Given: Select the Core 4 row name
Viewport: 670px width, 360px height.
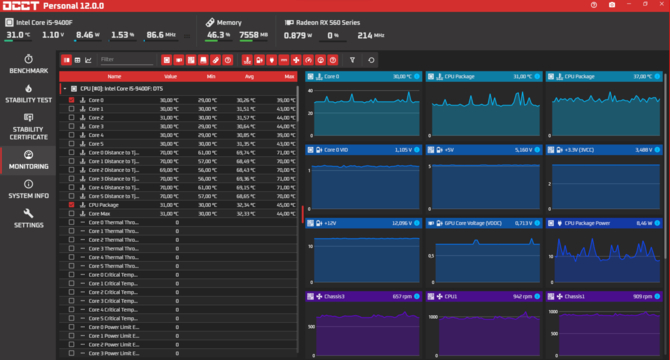Looking at the screenshot, I should click(96, 135).
